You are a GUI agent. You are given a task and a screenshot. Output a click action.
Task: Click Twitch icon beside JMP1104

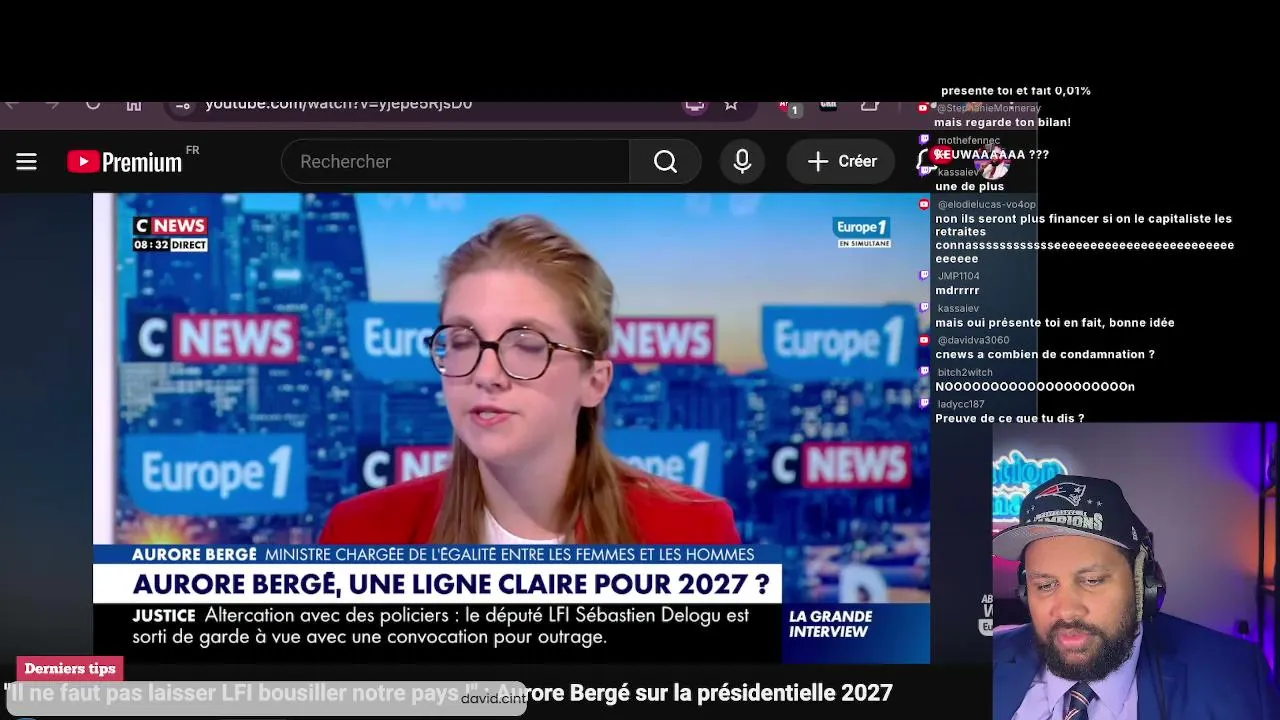click(925, 276)
